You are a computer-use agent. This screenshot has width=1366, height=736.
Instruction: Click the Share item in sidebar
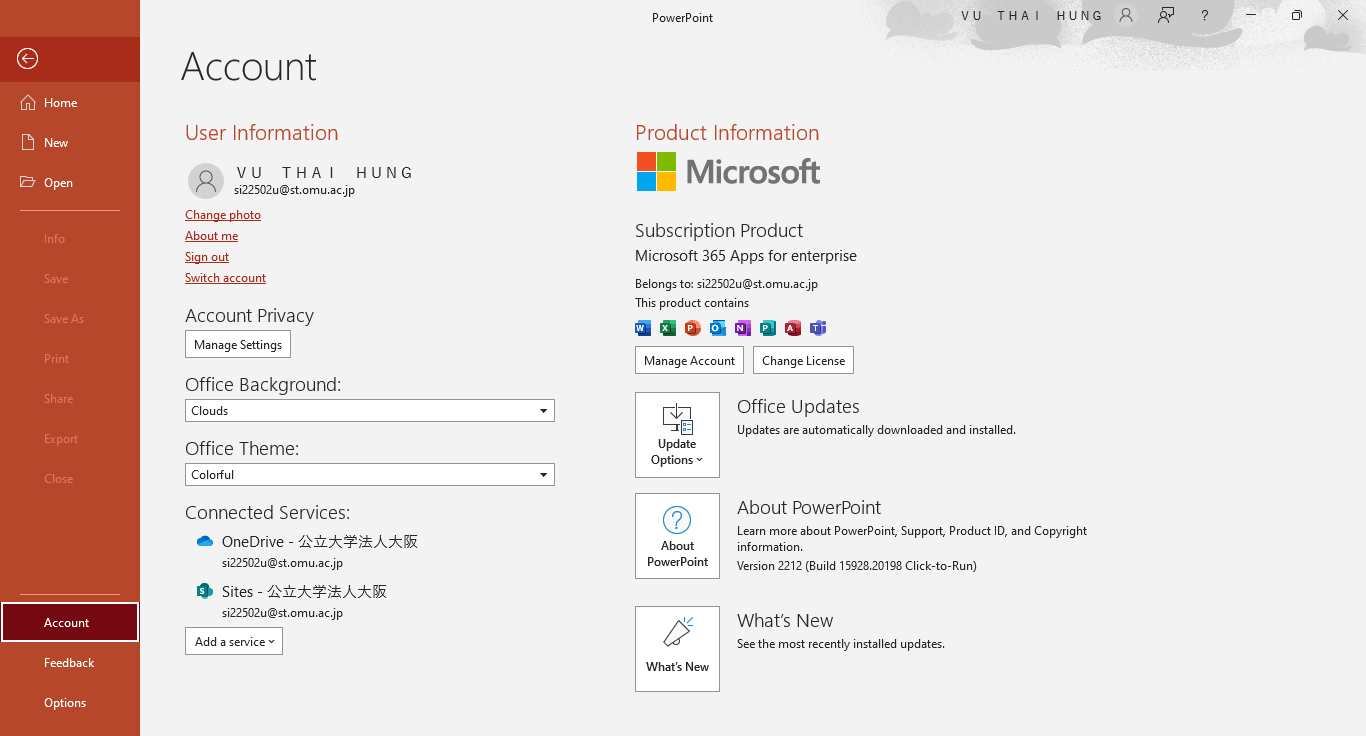click(70, 399)
